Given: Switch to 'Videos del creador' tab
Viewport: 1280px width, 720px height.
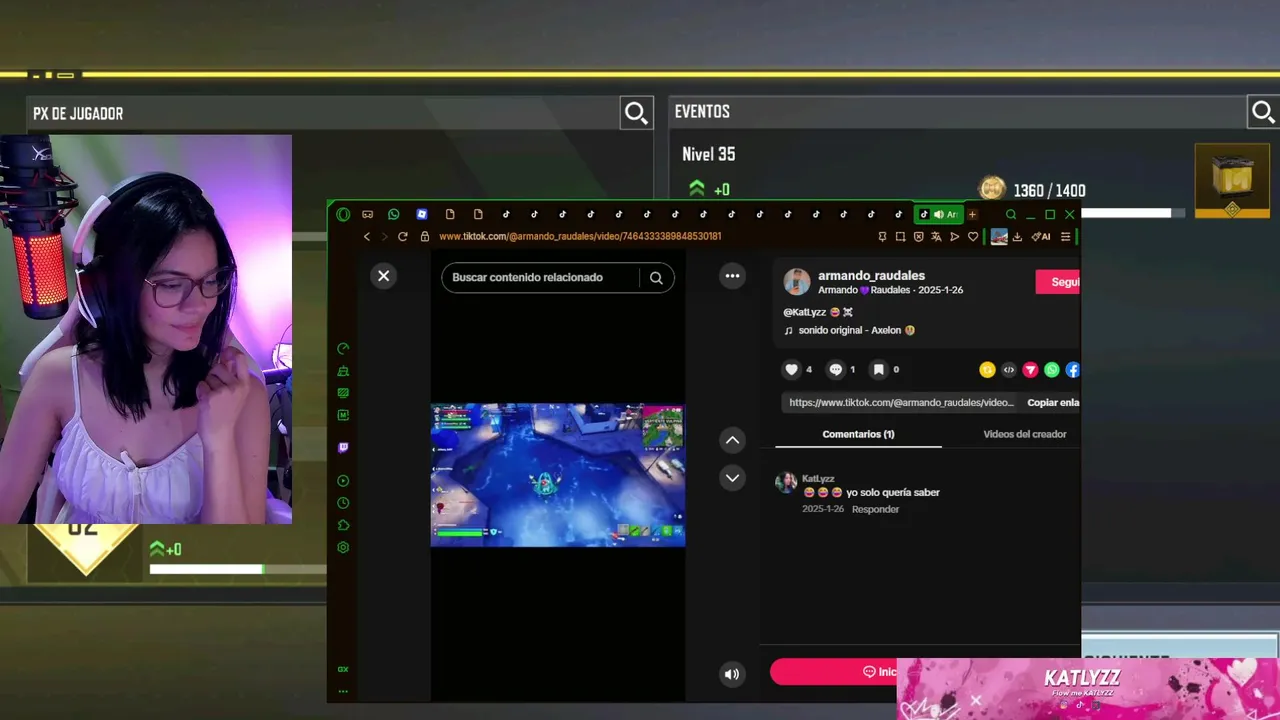Looking at the screenshot, I should tap(1025, 434).
